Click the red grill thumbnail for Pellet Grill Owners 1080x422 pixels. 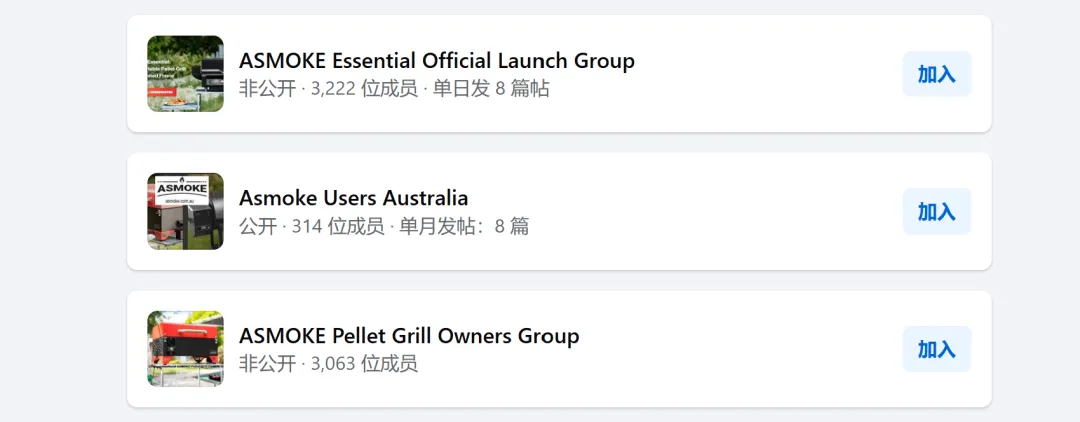click(x=185, y=348)
